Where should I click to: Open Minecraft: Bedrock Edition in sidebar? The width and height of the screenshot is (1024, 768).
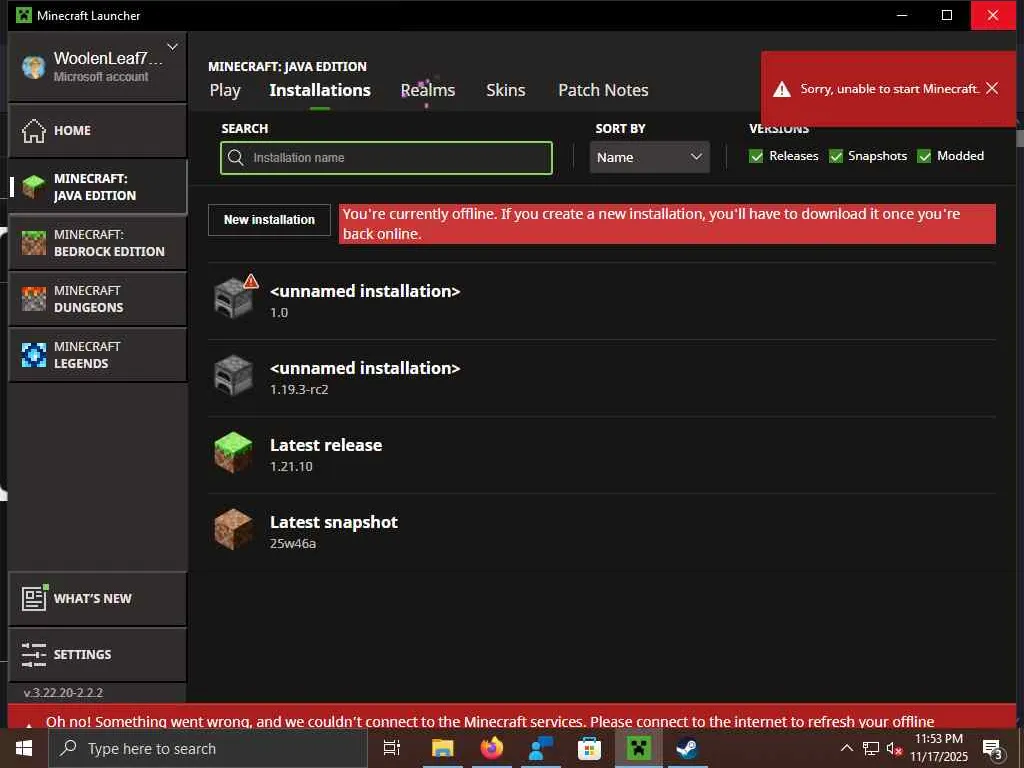pyautogui.click(x=97, y=243)
